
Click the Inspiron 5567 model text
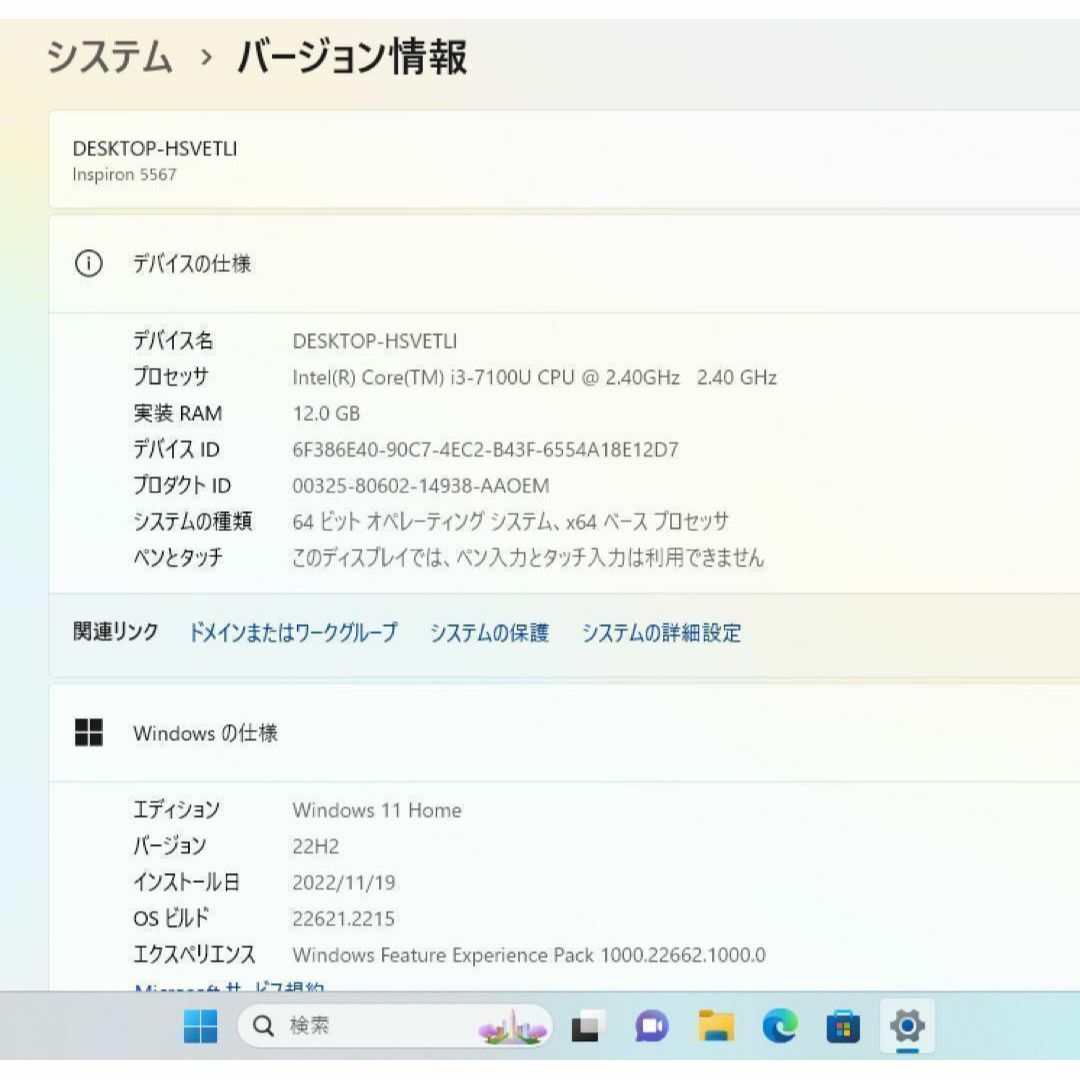click(x=125, y=175)
